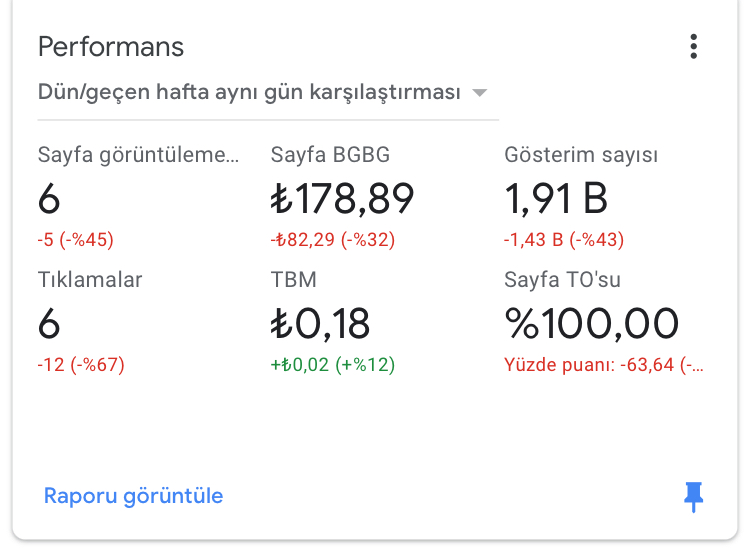The image size is (750, 548).
Task: Select the Sayfa görüntüleme metric label
Action: (138, 155)
